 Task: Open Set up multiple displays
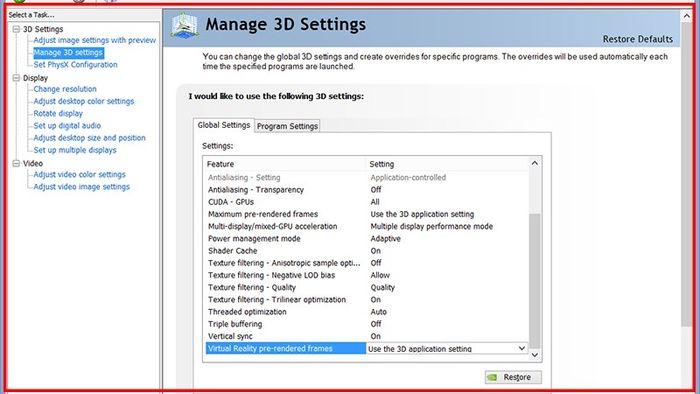click(75, 150)
